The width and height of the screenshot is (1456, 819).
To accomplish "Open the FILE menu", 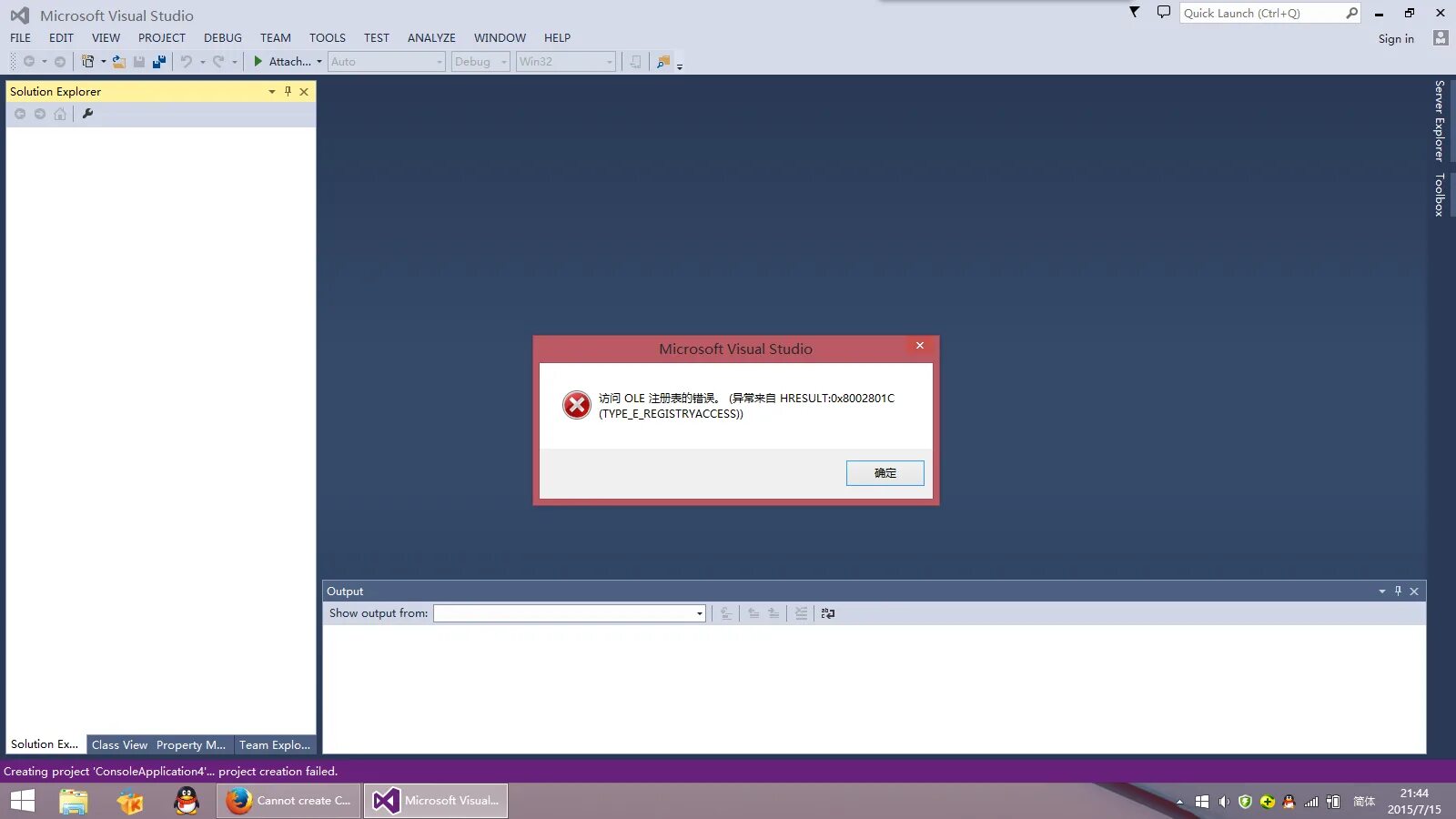I will pos(21,37).
